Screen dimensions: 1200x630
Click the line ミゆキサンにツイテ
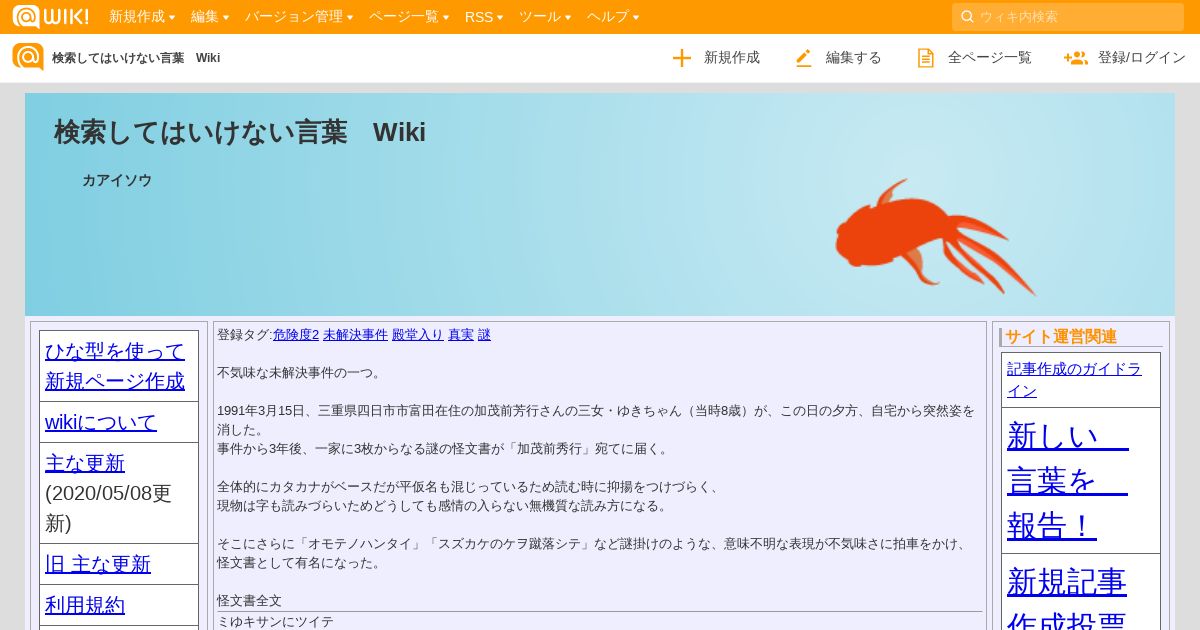pyautogui.click(x=275, y=622)
